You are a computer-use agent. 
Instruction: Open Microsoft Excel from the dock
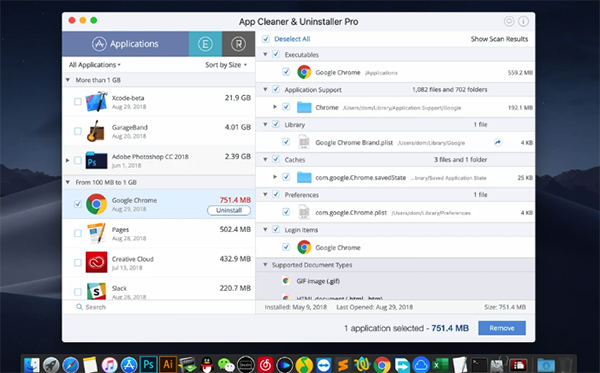tap(440, 365)
